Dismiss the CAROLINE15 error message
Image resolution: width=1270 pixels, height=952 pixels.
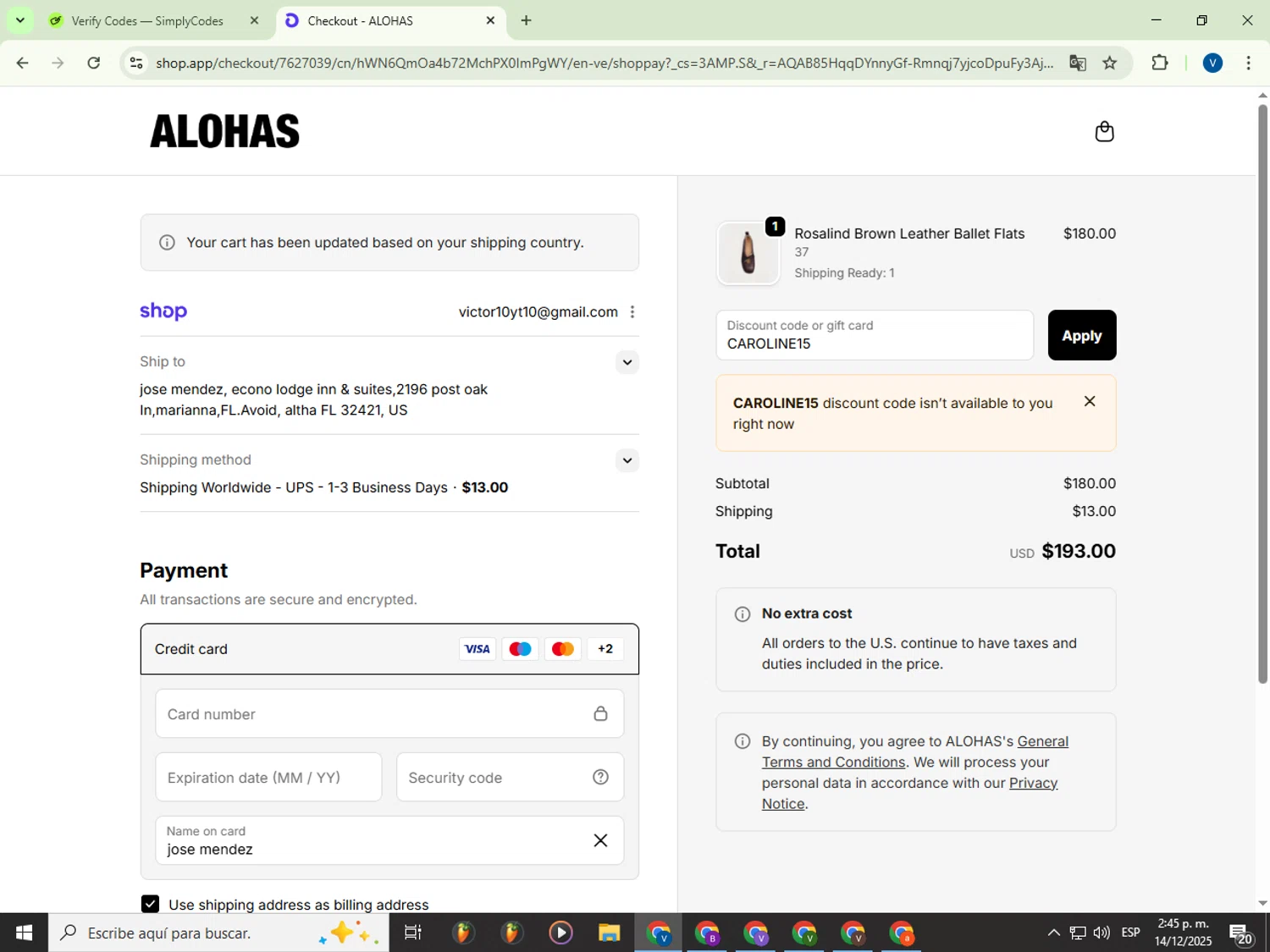(x=1090, y=401)
